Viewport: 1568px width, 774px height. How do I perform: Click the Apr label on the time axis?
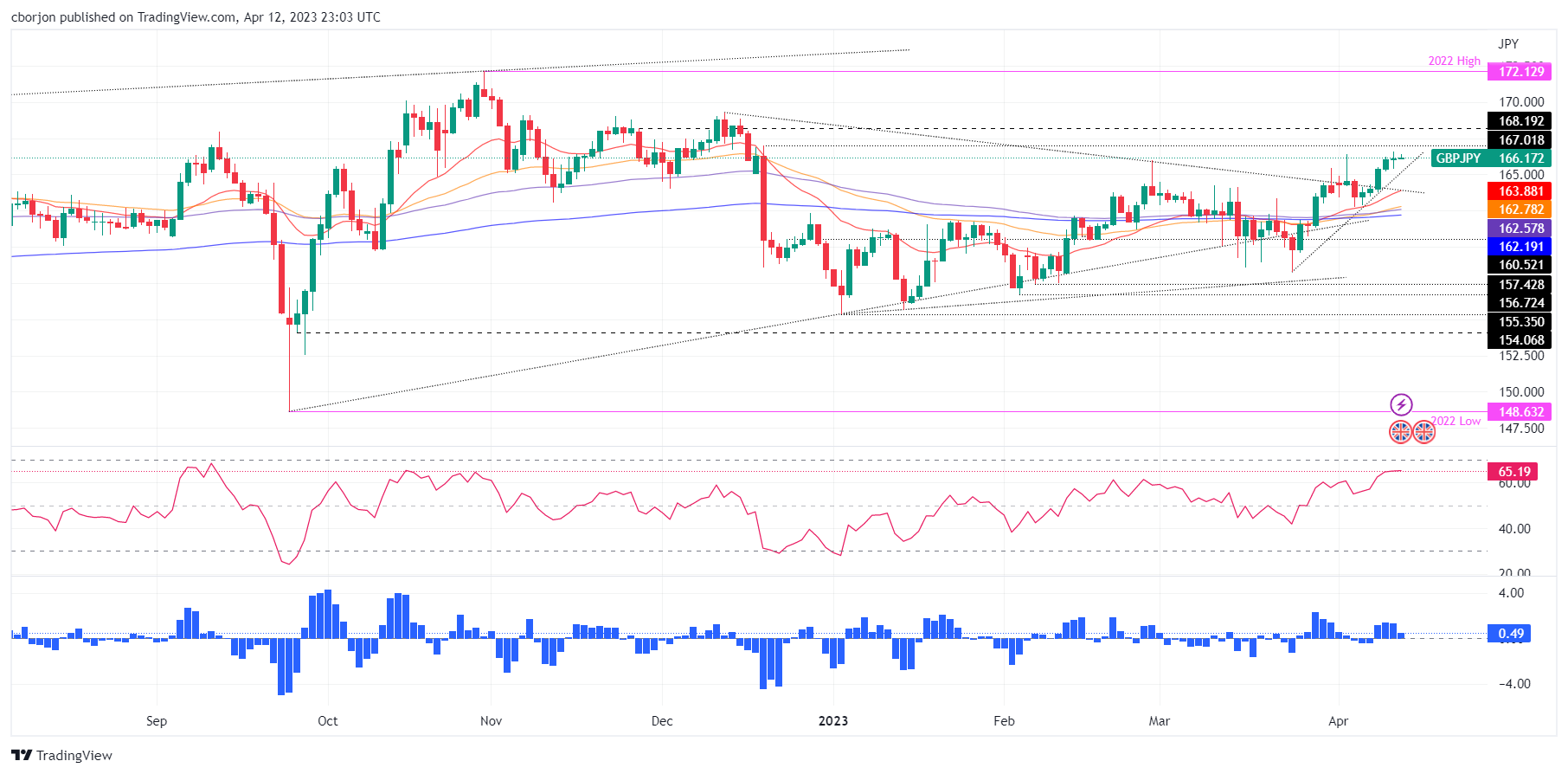click(1338, 721)
